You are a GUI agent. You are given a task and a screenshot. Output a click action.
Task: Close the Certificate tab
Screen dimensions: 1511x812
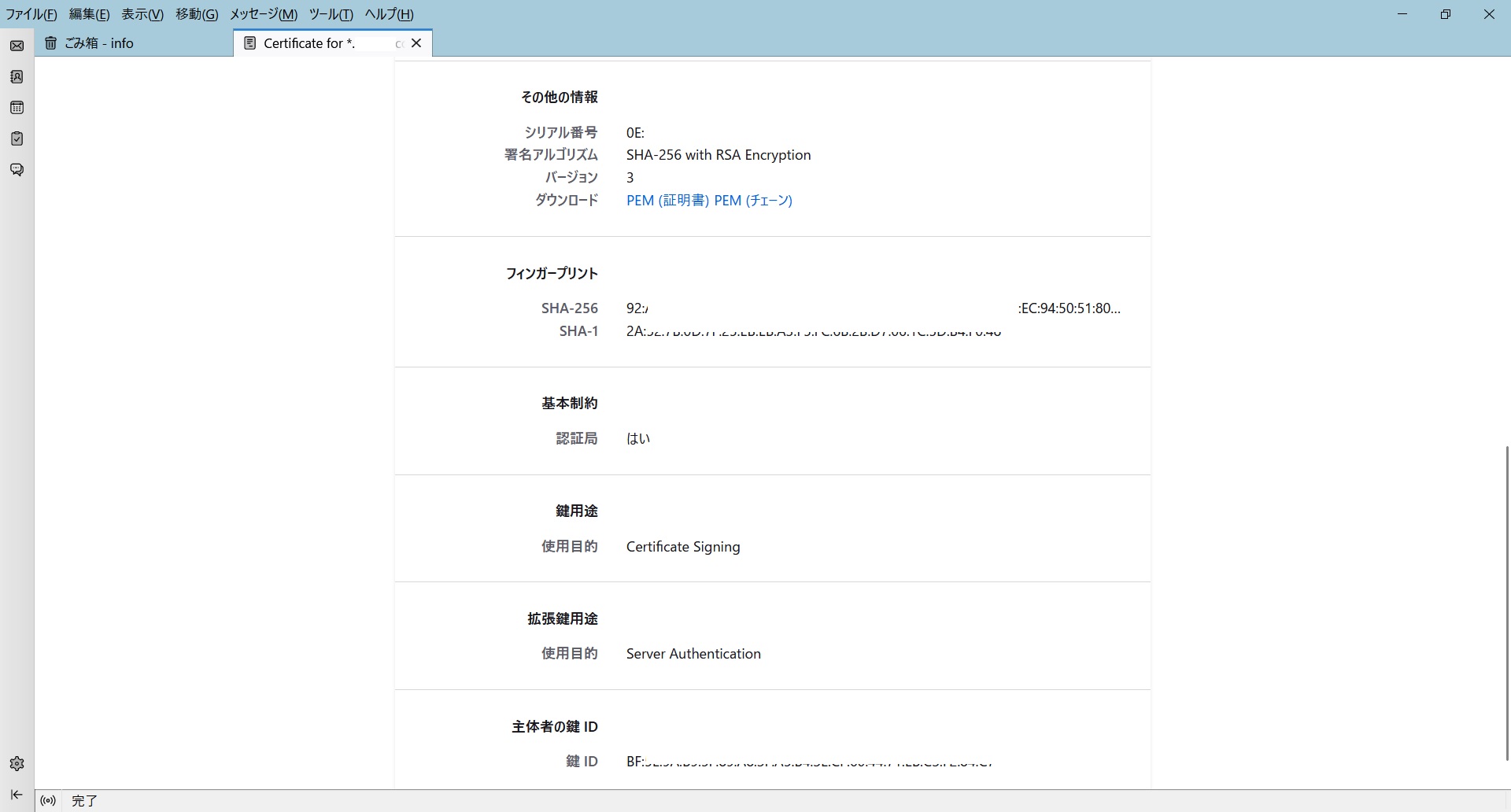click(417, 43)
